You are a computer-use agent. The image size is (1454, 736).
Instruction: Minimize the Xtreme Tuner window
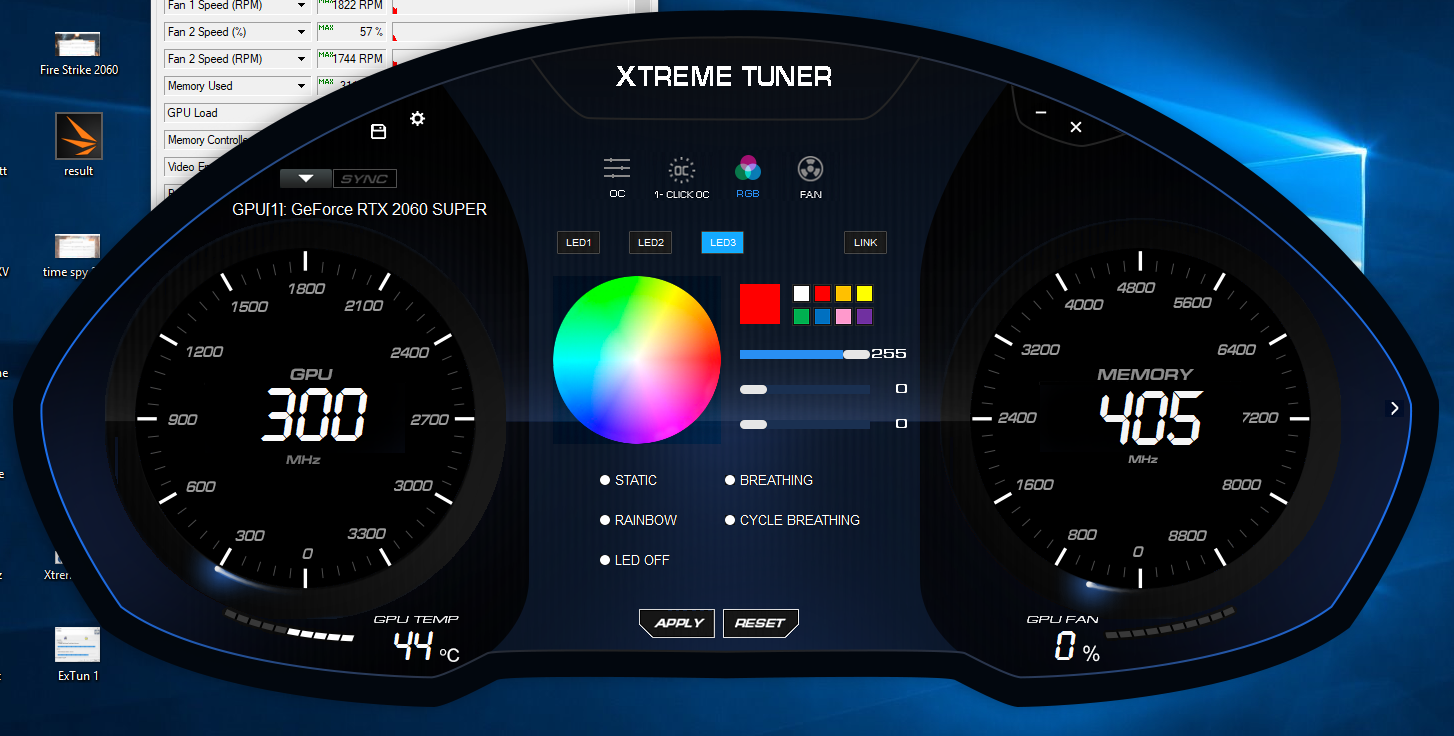1041,113
